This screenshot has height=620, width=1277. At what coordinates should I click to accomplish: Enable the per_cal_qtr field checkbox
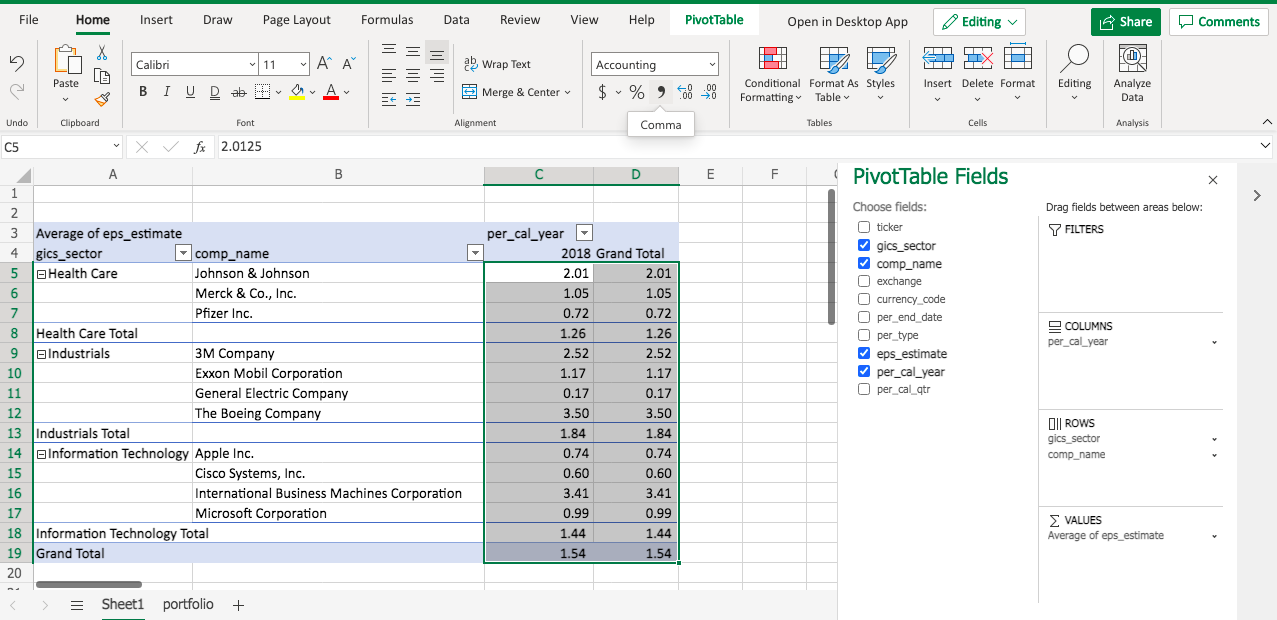pos(864,390)
